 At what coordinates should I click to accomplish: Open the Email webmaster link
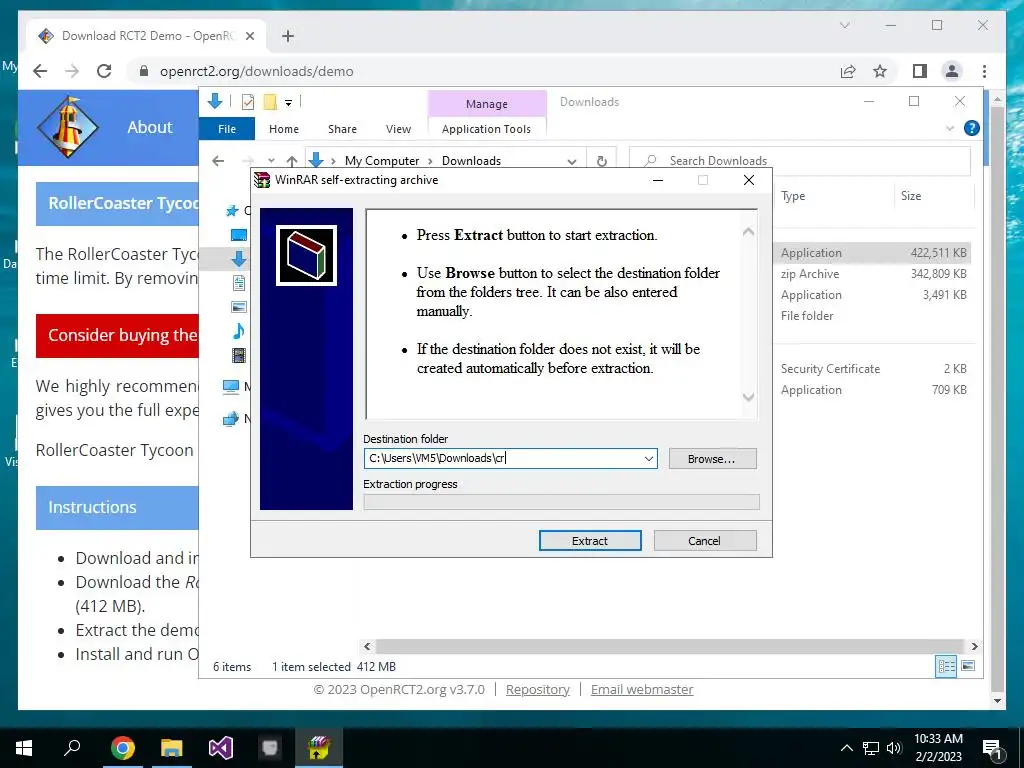coord(642,690)
